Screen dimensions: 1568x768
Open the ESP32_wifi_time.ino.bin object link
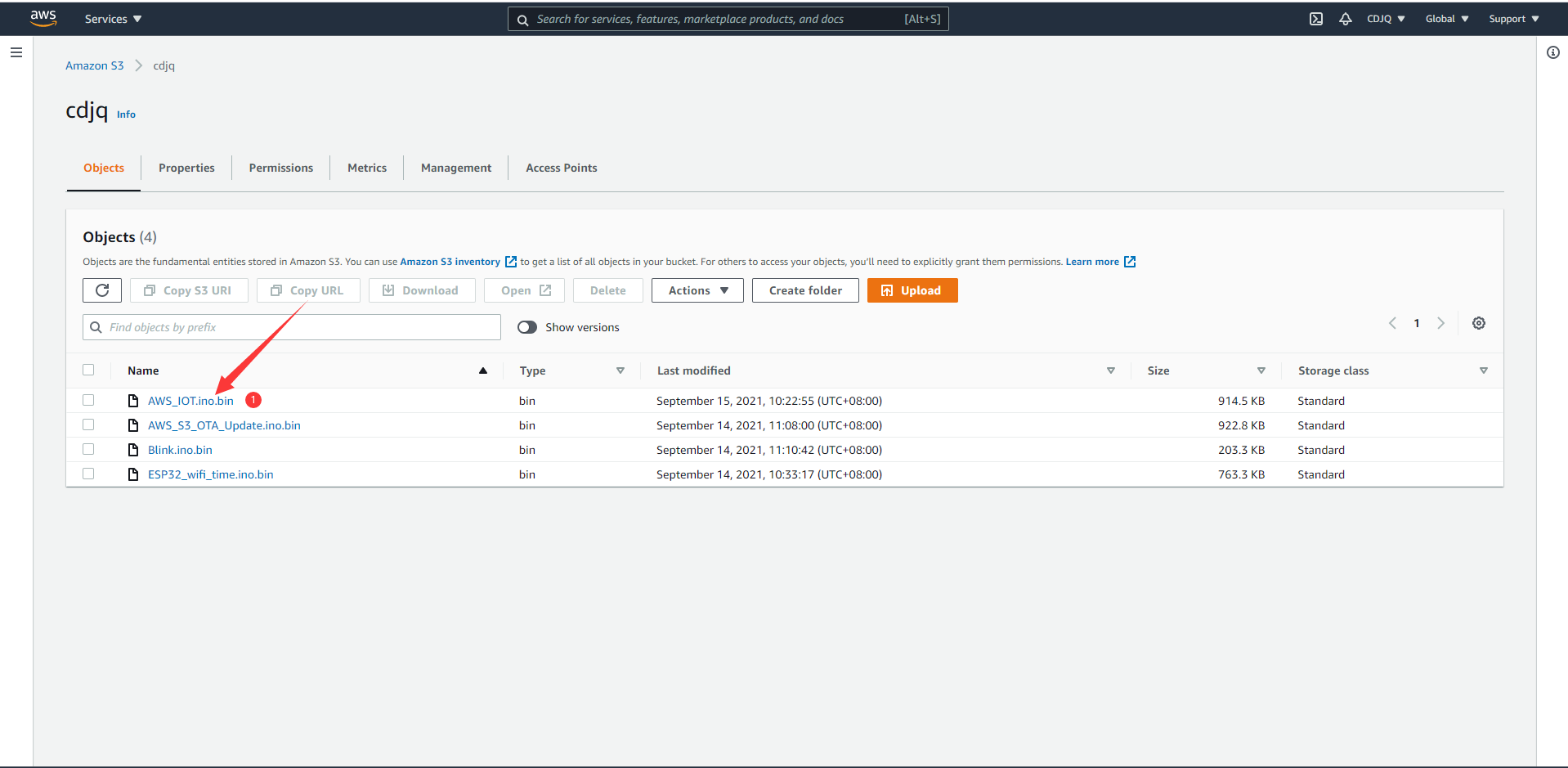click(x=210, y=474)
